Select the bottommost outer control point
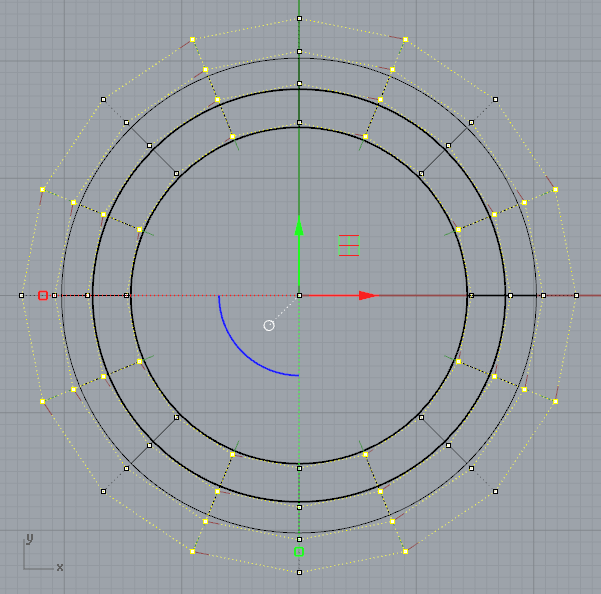The image size is (601, 594). click(x=299, y=572)
